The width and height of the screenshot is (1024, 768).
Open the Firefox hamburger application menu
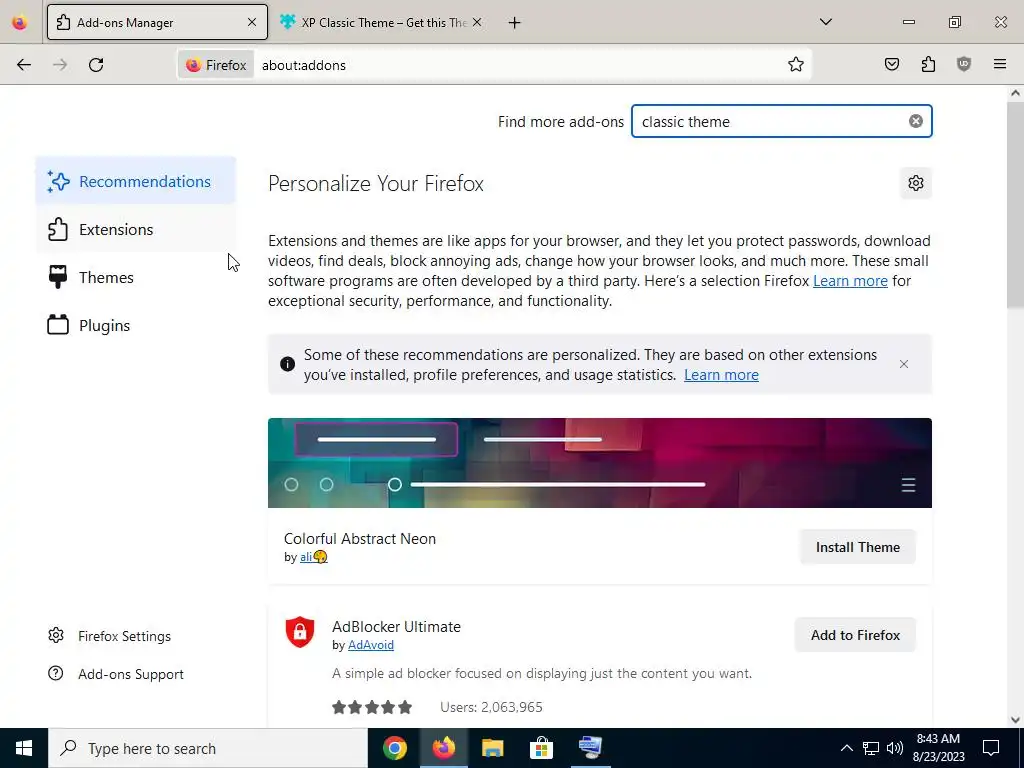click(1000, 64)
